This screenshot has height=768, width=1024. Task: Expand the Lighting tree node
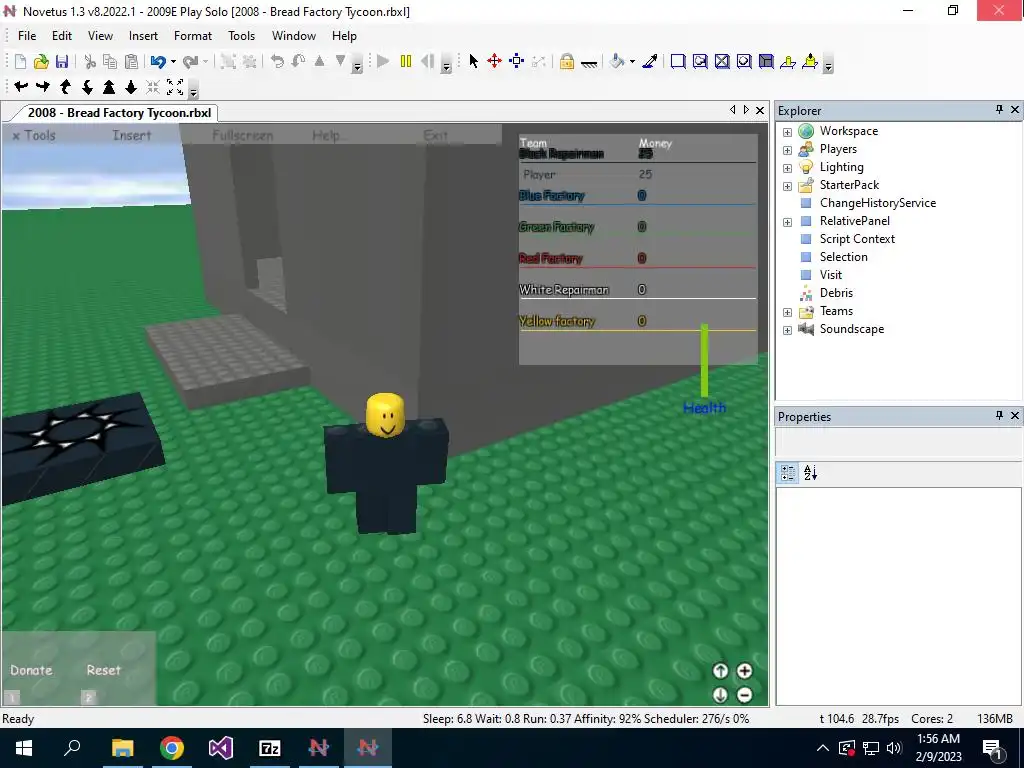click(x=787, y=168)
